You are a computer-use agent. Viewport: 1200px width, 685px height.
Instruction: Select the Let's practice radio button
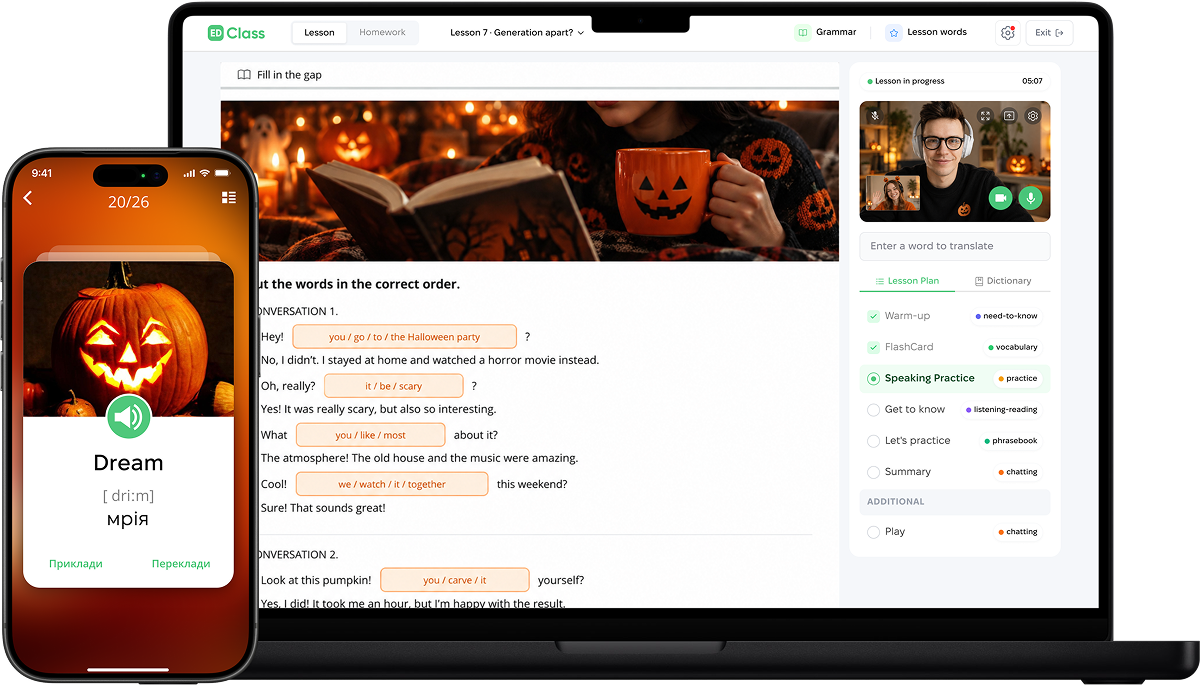coord(874,441)
